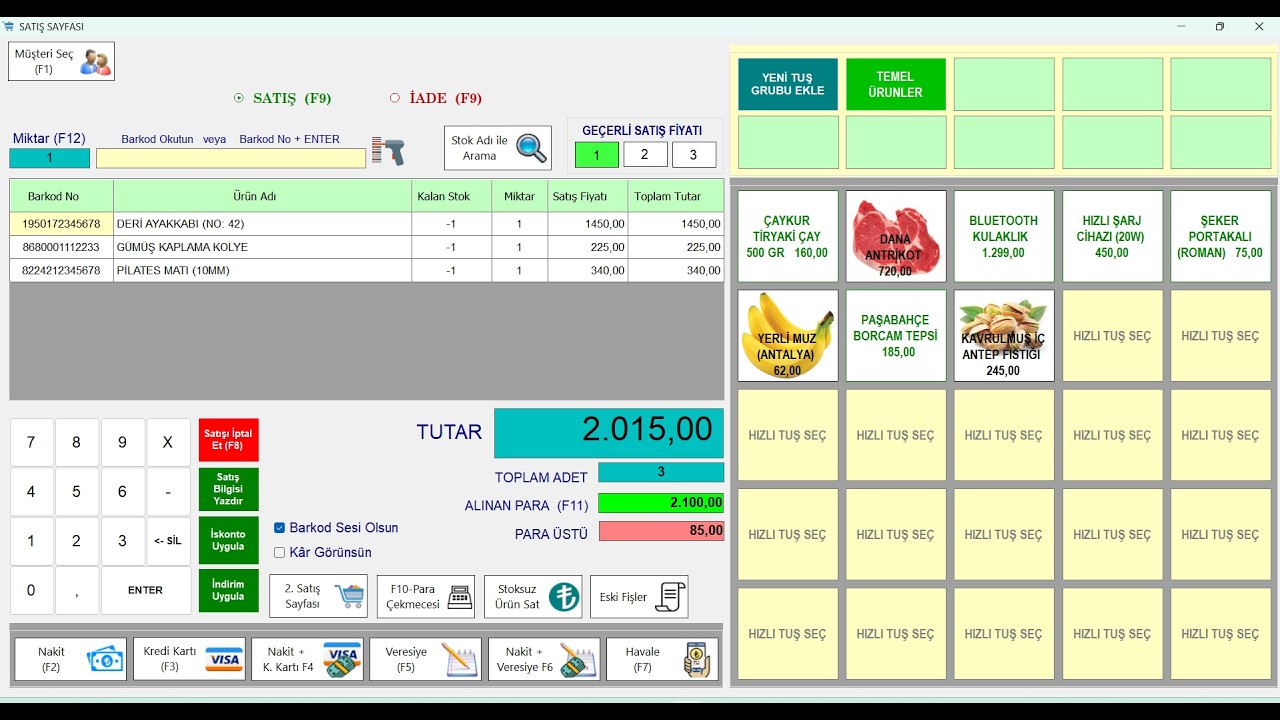The width and height of the screenshot is (1280, 720).
Task: Tap the keypad <- SİL delete key
Action: (x=168, y=541)
